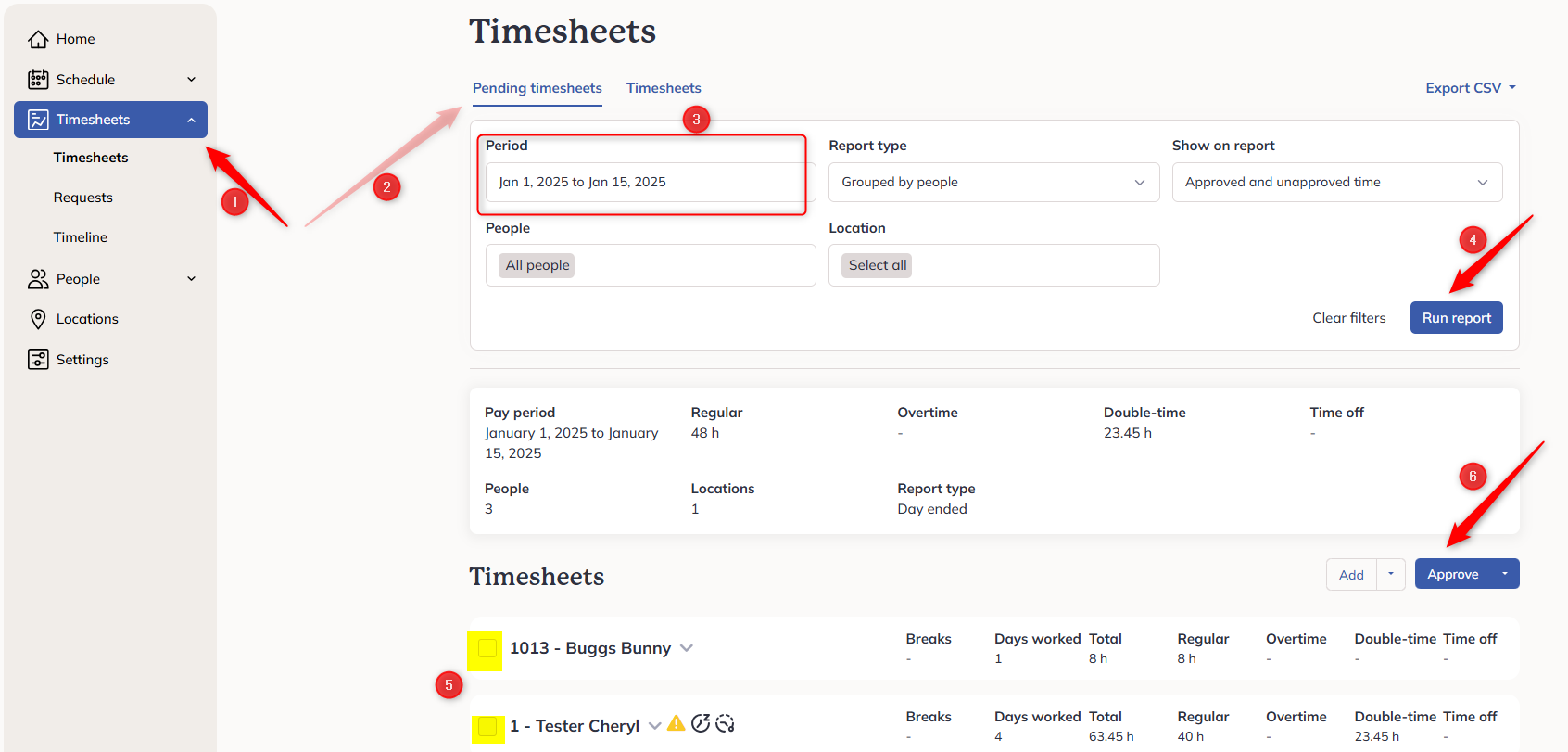Open Requests in the sidebar

pos(83,198)
